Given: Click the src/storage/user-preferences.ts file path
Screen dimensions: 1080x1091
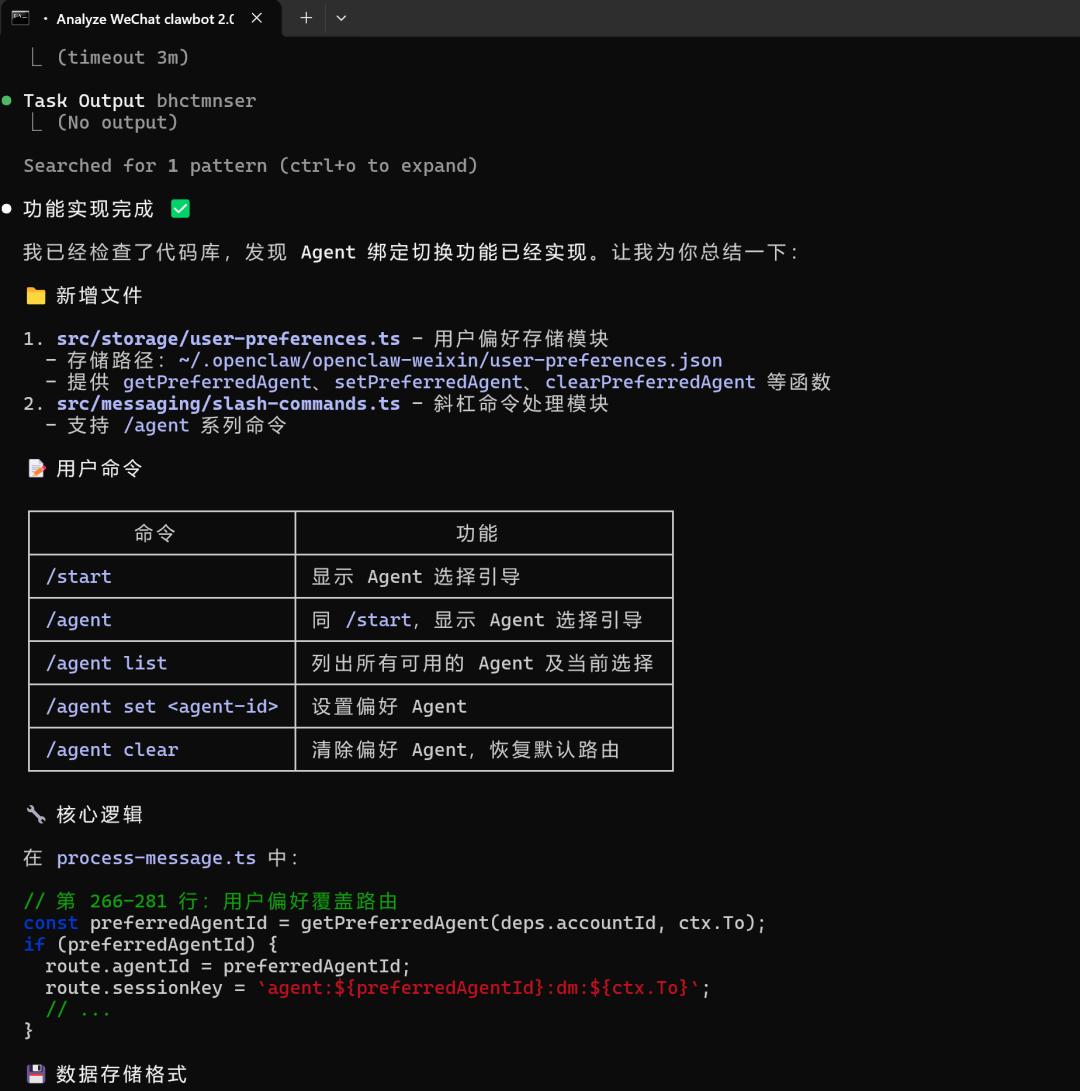Looking at the screenshot, I should (228, 339).
